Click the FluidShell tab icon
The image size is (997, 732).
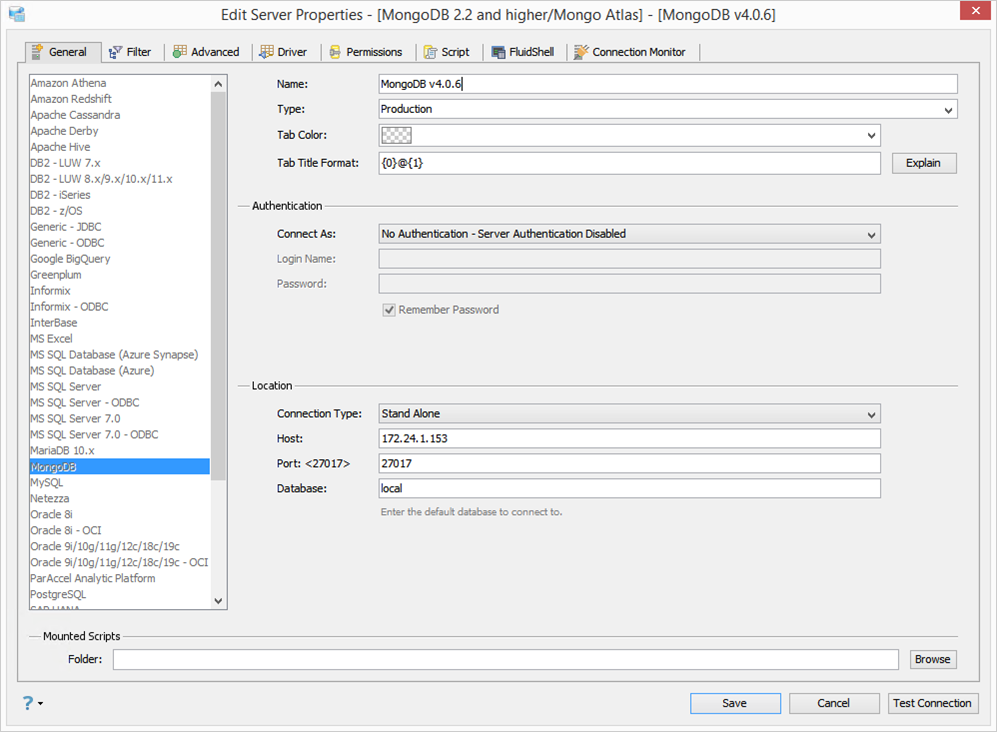(x=498, y=52)
